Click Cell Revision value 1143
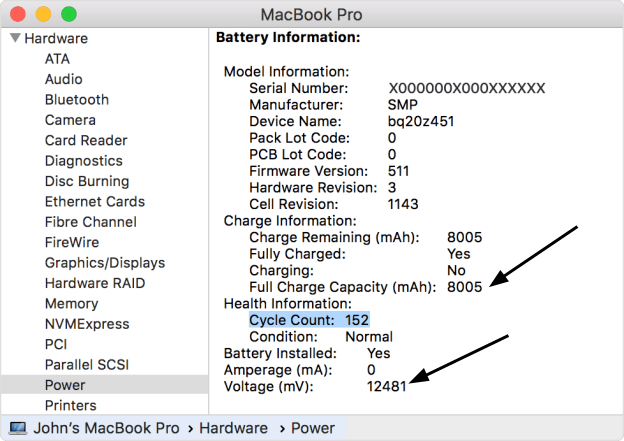The height and width of the screenshot is (441, 624). [403, 204]
